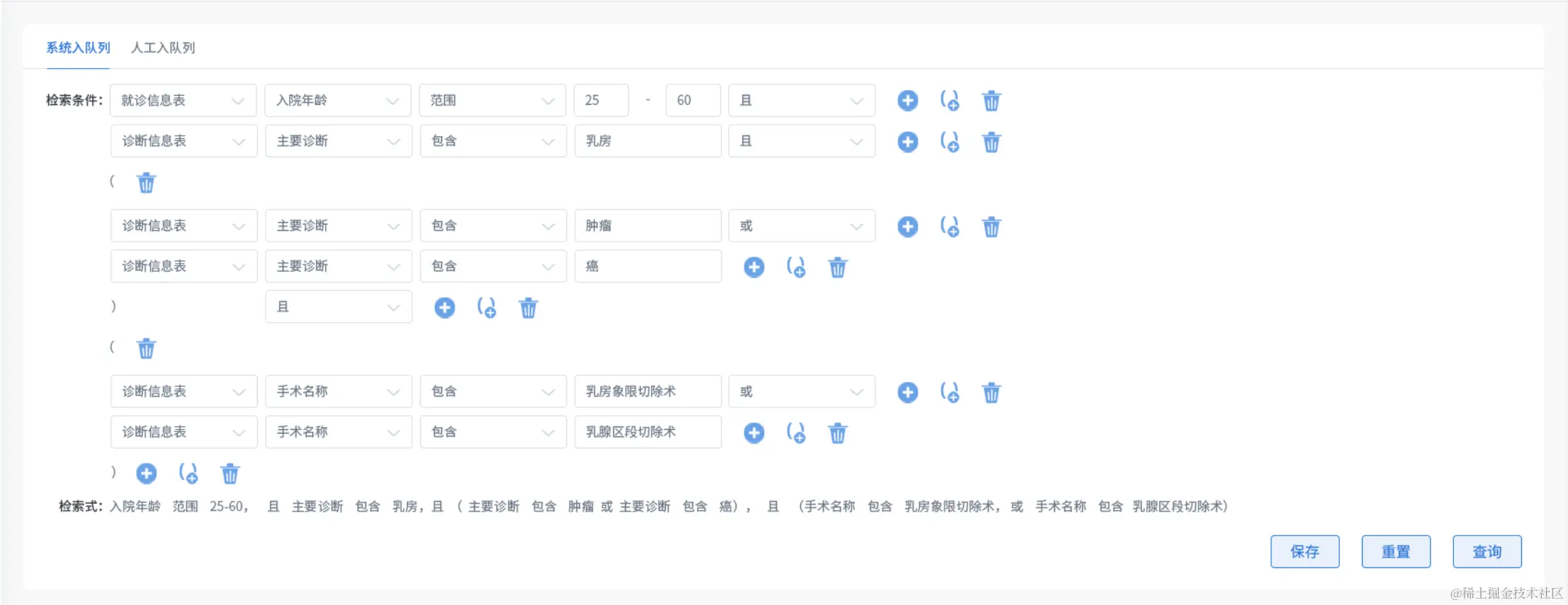Viewport: 1568px width, 605px height.
Task: Open the 且 connector dropdown in 乳房 row
Action: coord(802,141)
